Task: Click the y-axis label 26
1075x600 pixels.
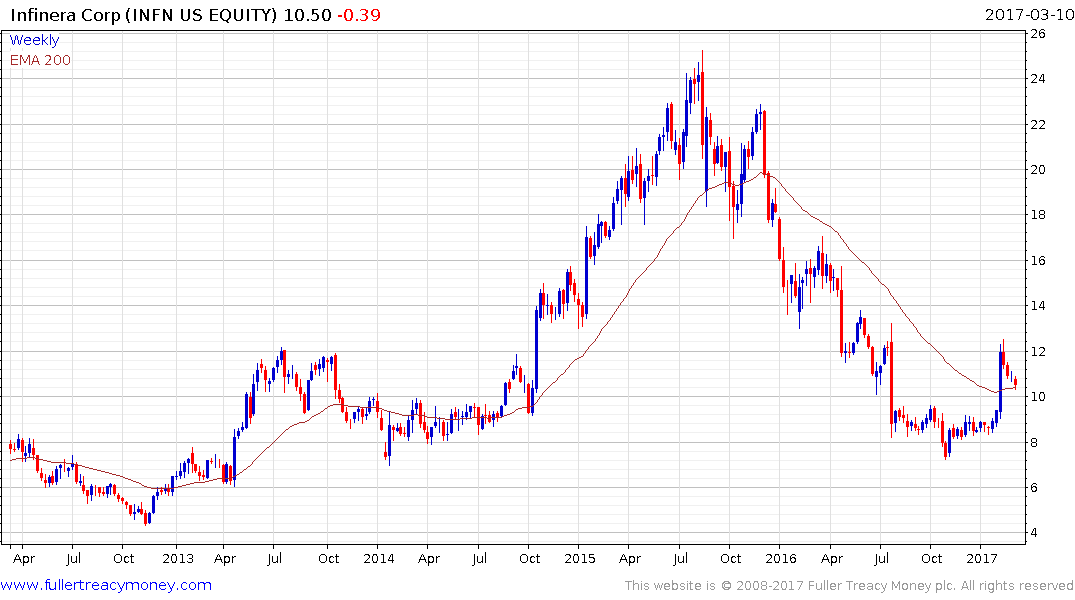Action: [1038, 34]
